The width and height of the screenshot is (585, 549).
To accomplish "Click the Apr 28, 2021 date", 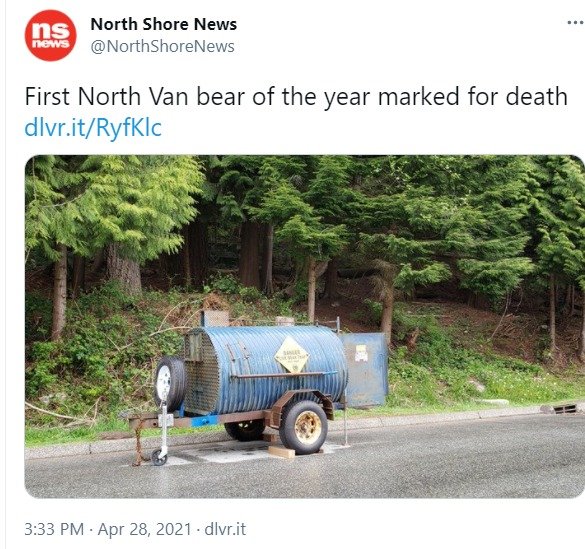I will coord(144,529).
